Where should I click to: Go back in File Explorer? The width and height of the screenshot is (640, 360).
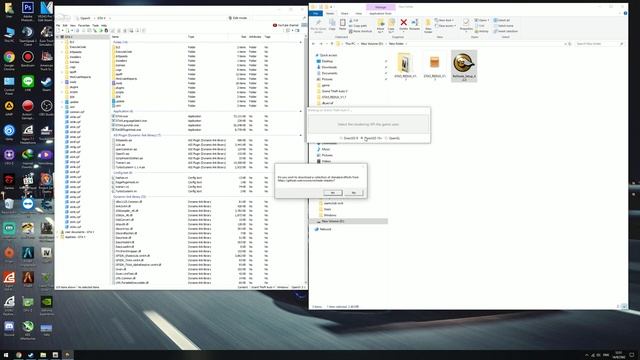(x=313, y=44)
